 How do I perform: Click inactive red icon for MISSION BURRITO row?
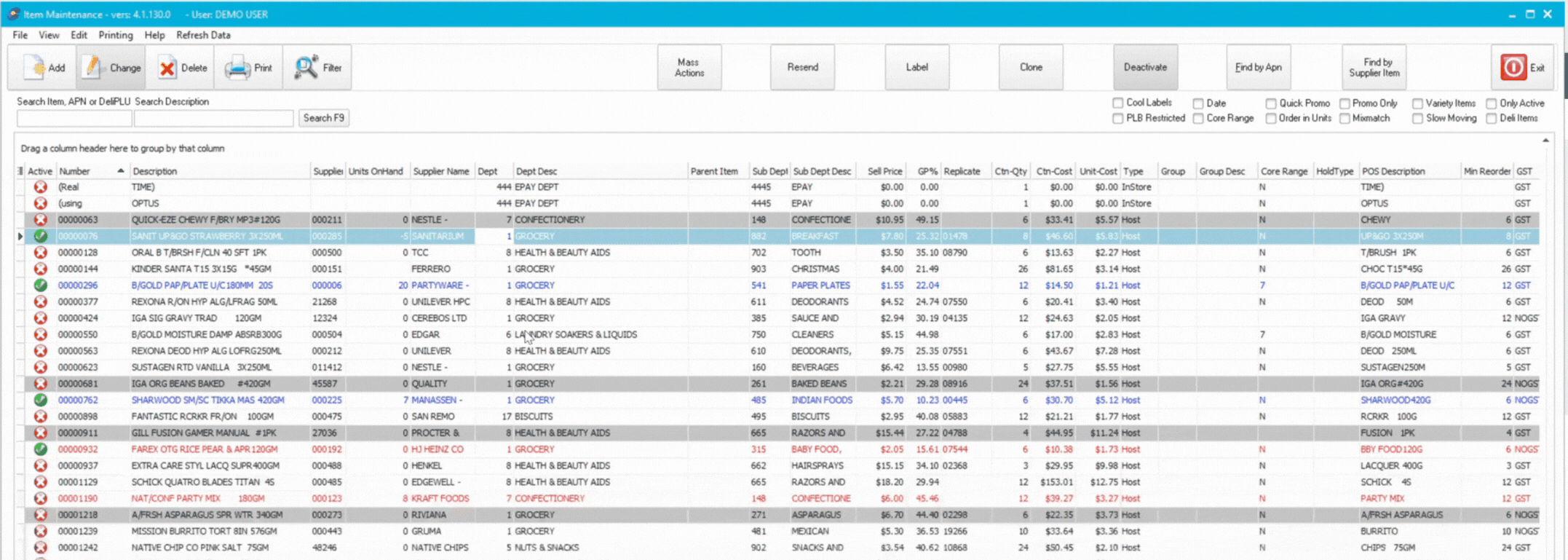pos(41,531)
